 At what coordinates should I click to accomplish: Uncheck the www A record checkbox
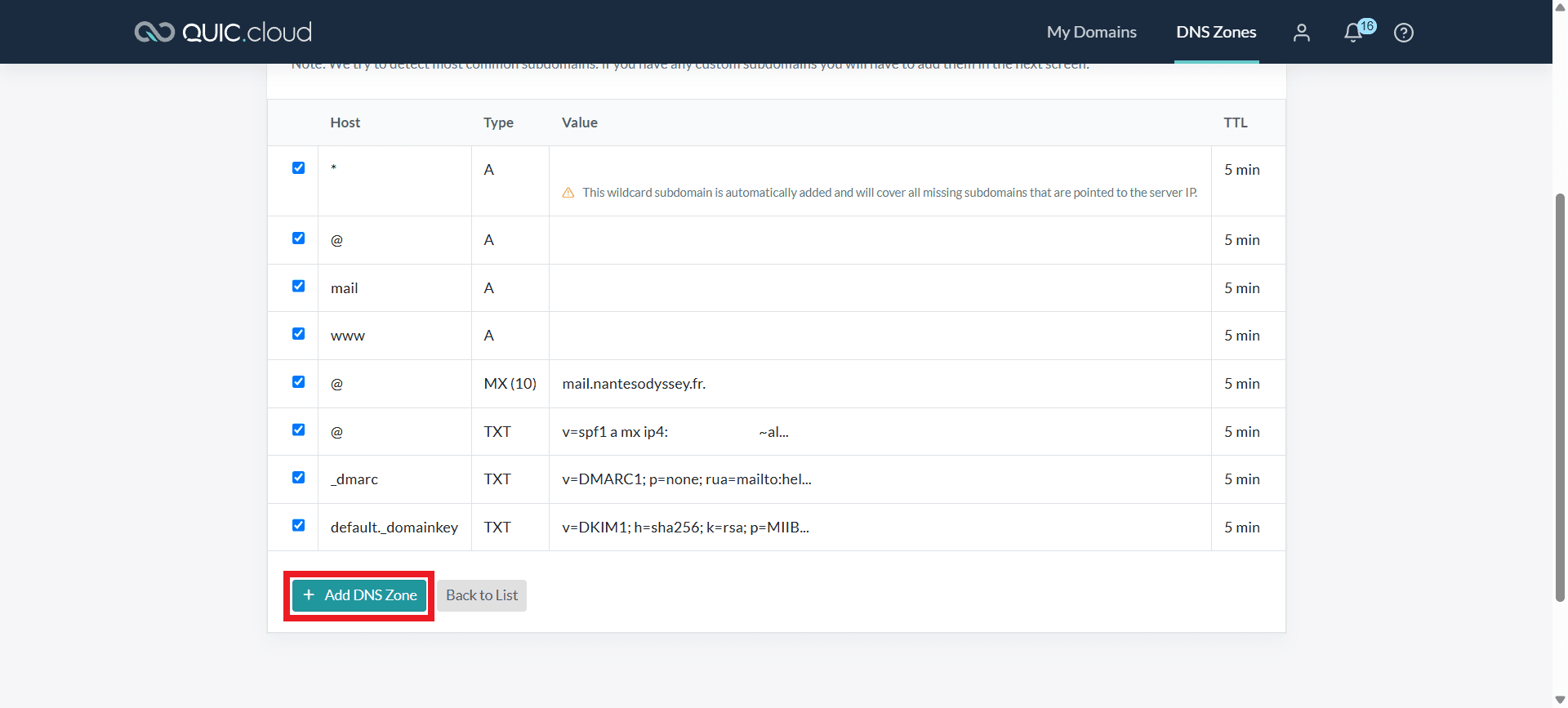299,334
